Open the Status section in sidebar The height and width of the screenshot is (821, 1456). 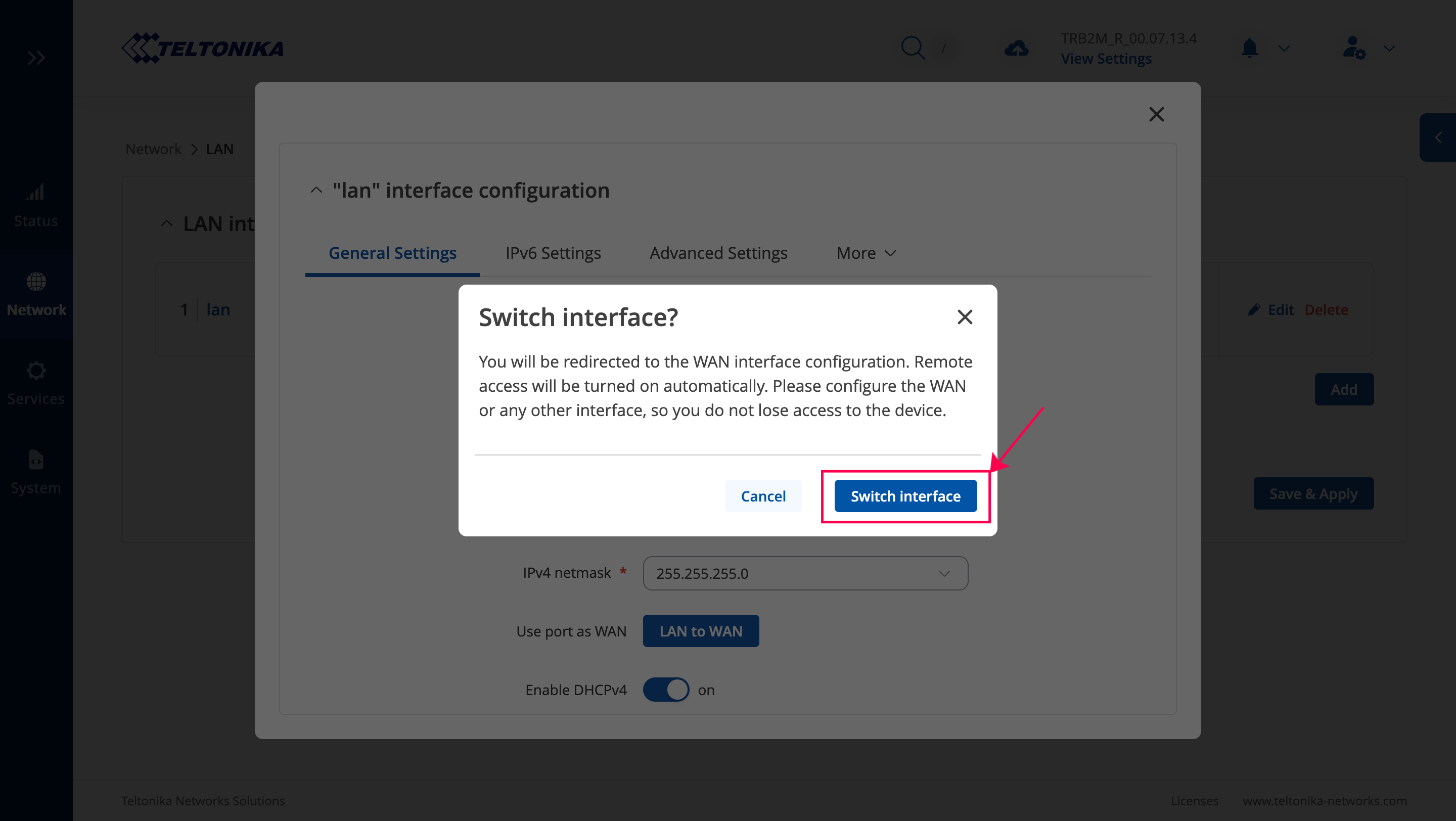[x=36, y=205]
